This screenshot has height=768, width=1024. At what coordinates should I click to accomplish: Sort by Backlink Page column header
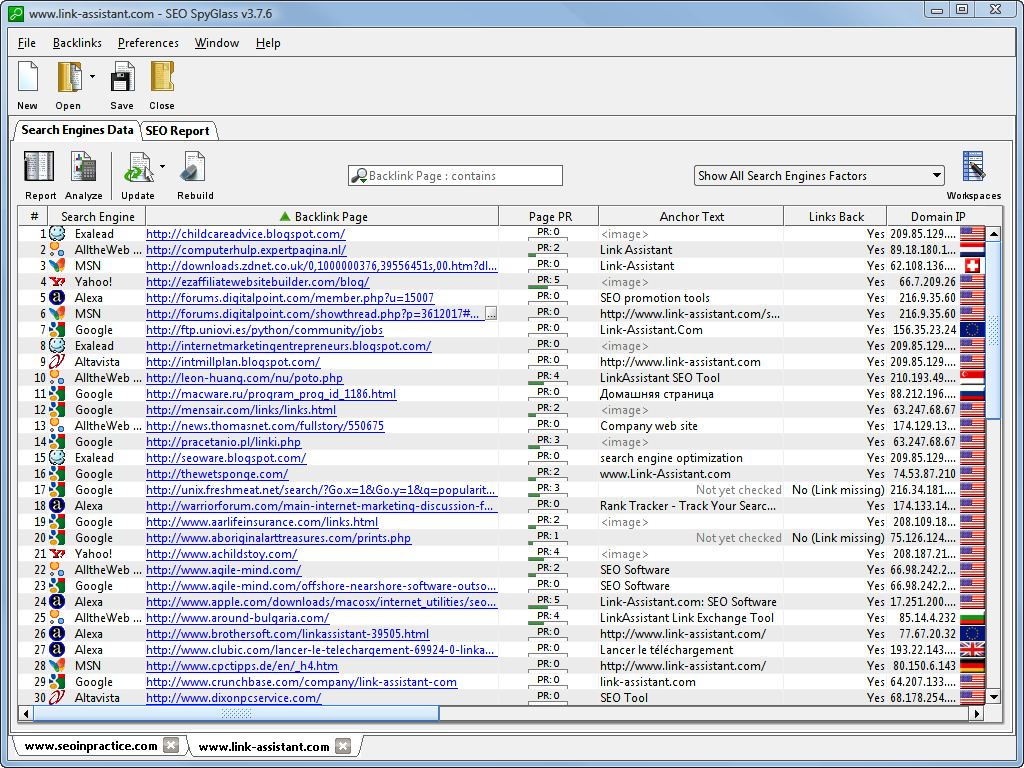click(323, 217)
